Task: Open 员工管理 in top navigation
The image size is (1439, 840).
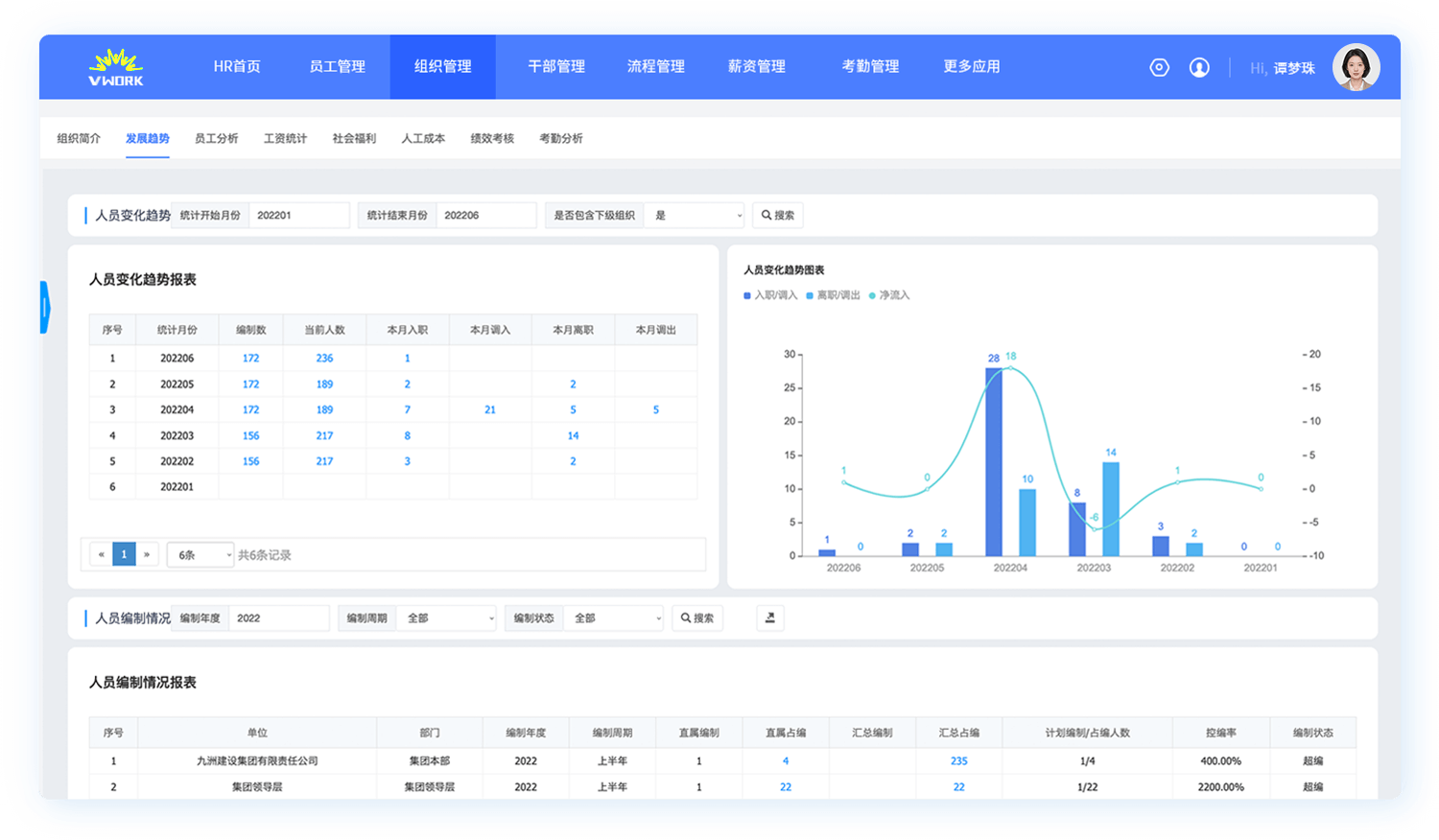Action: point(338,66)
